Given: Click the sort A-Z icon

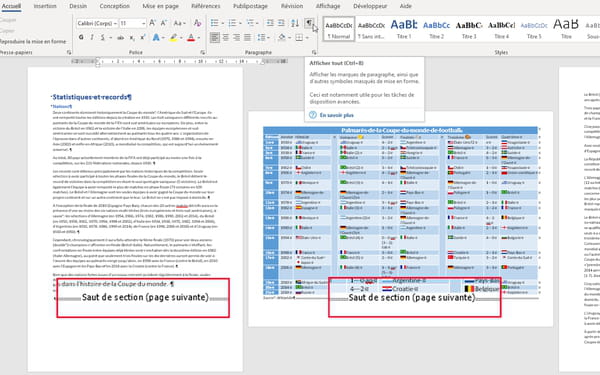Looking at the screenshot, I should click(295, 23).
